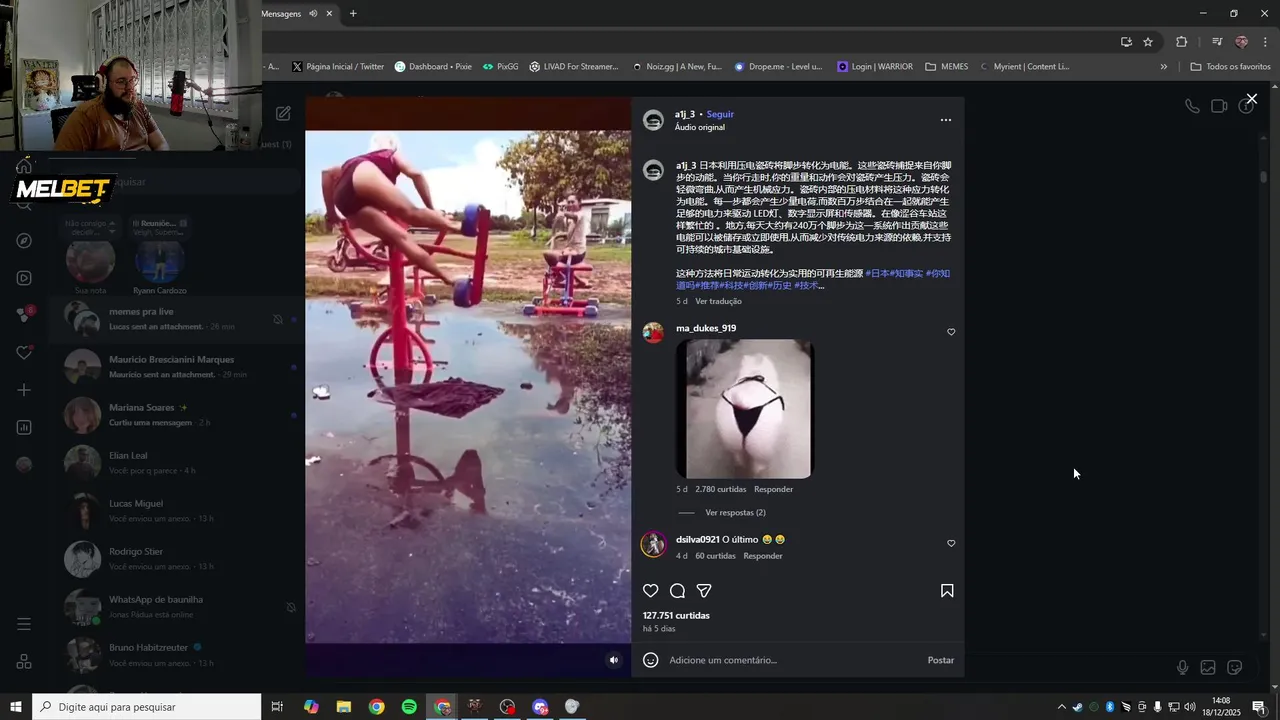
Task: Save post with bookmark icon
Action: click(947, 591)
